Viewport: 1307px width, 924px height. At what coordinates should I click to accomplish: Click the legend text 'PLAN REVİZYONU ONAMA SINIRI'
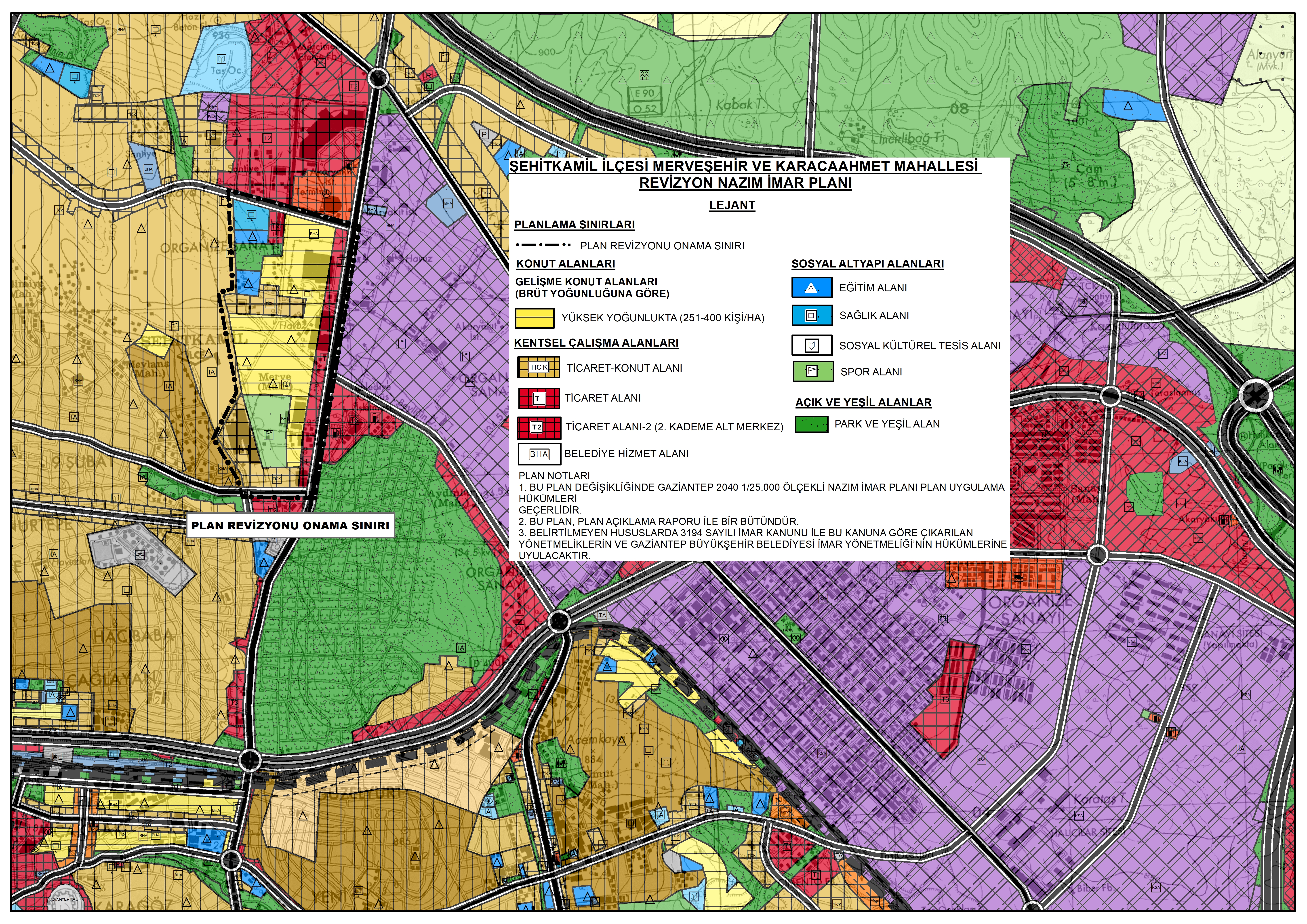662,246
